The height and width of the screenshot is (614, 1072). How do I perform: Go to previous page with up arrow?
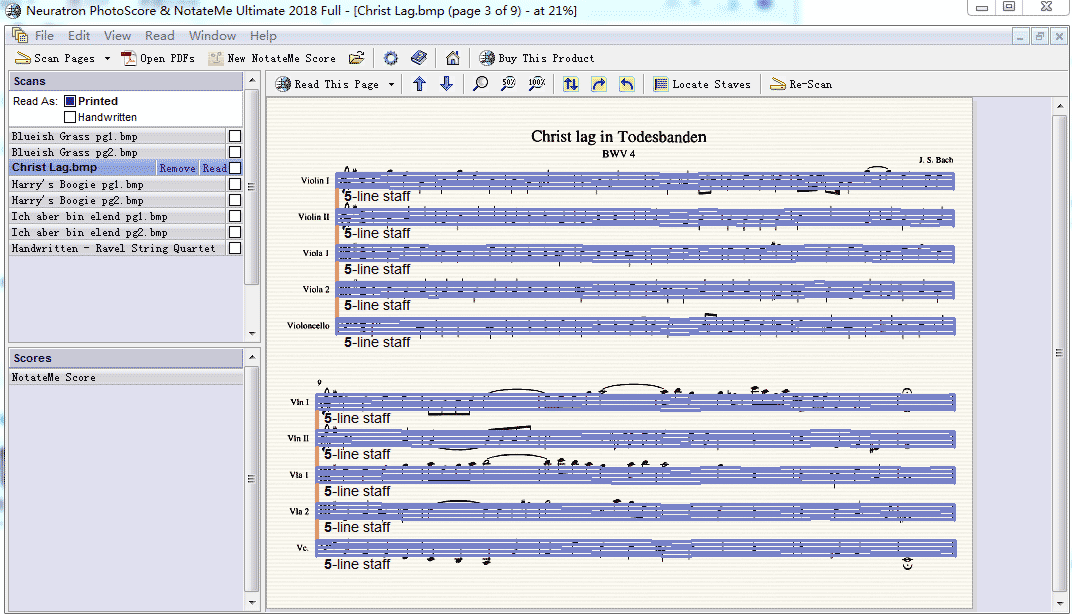tap(419, 84)
